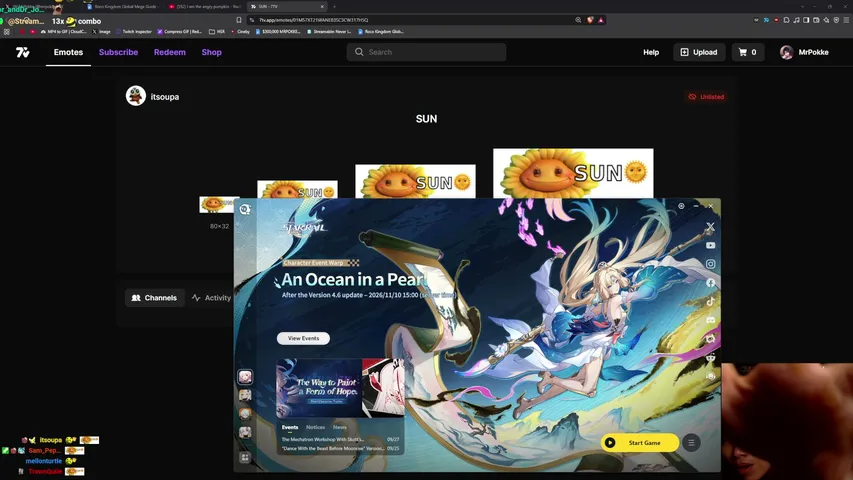The height and width of the screenshot is (480, 853).
Task: Click the Upload emote button
Action: tap(699, 52)
